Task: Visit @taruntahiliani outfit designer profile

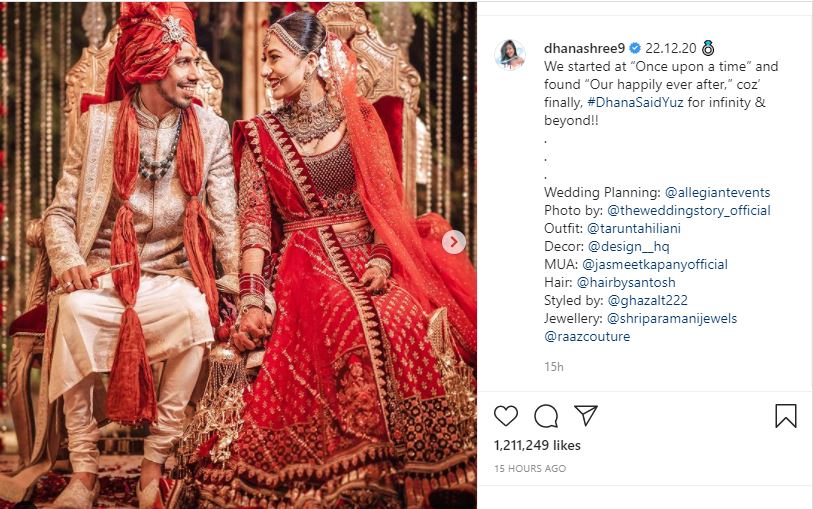Action: point(634,229)
